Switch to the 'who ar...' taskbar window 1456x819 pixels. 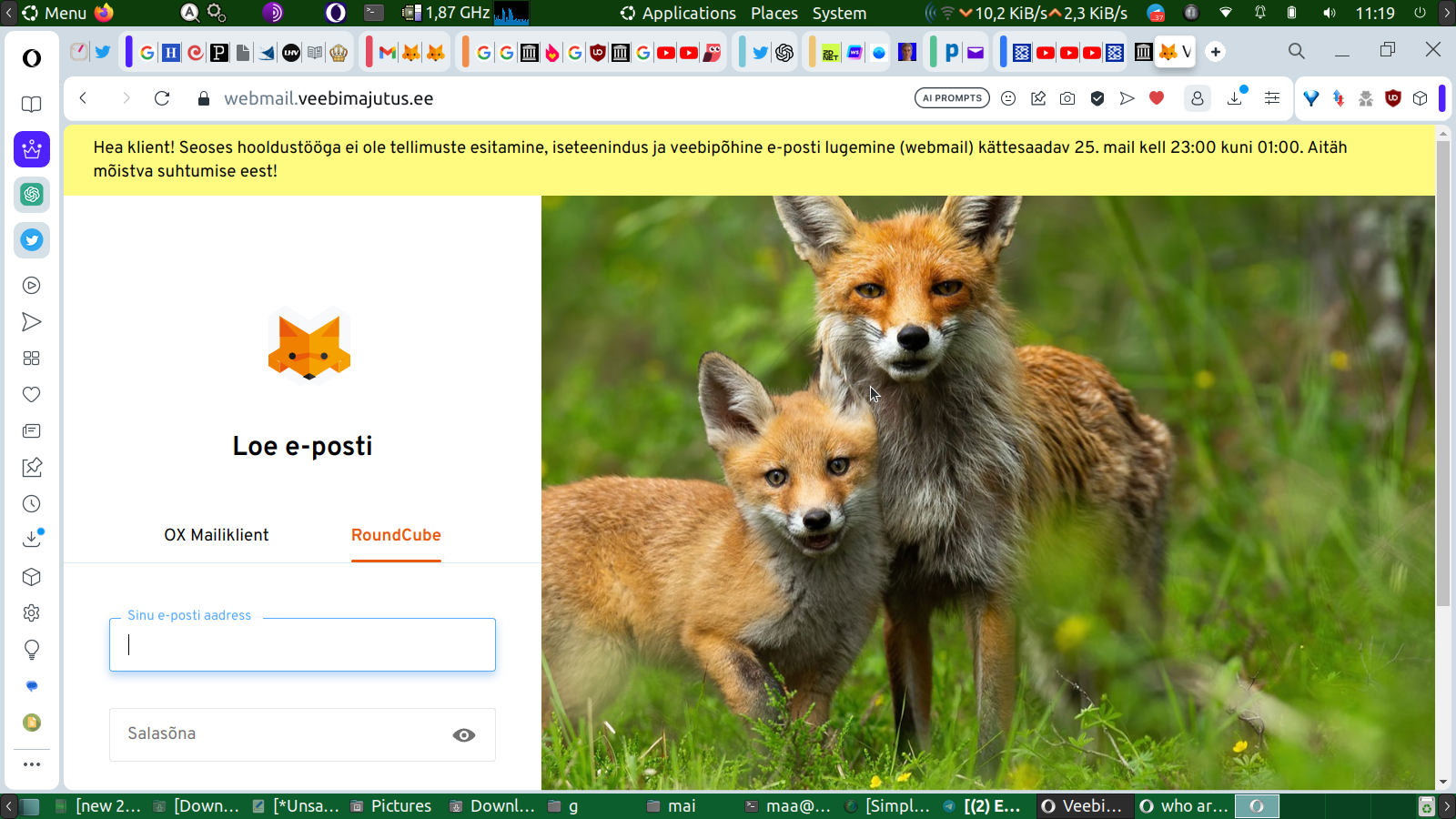point(1185,806)
